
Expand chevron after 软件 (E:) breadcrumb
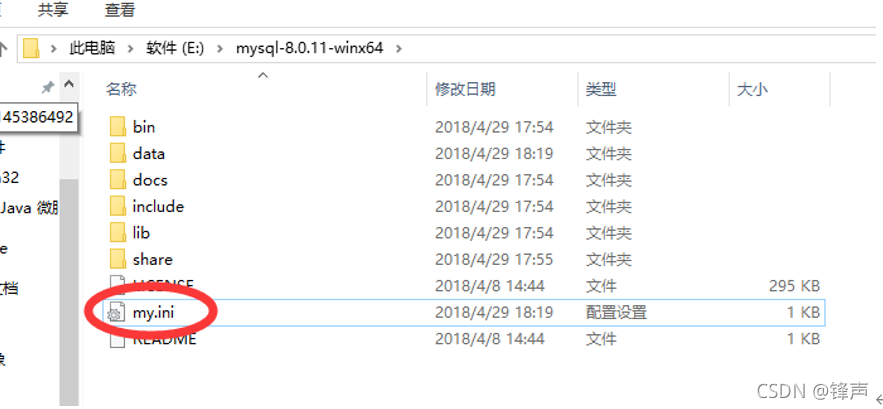[220, 48]
